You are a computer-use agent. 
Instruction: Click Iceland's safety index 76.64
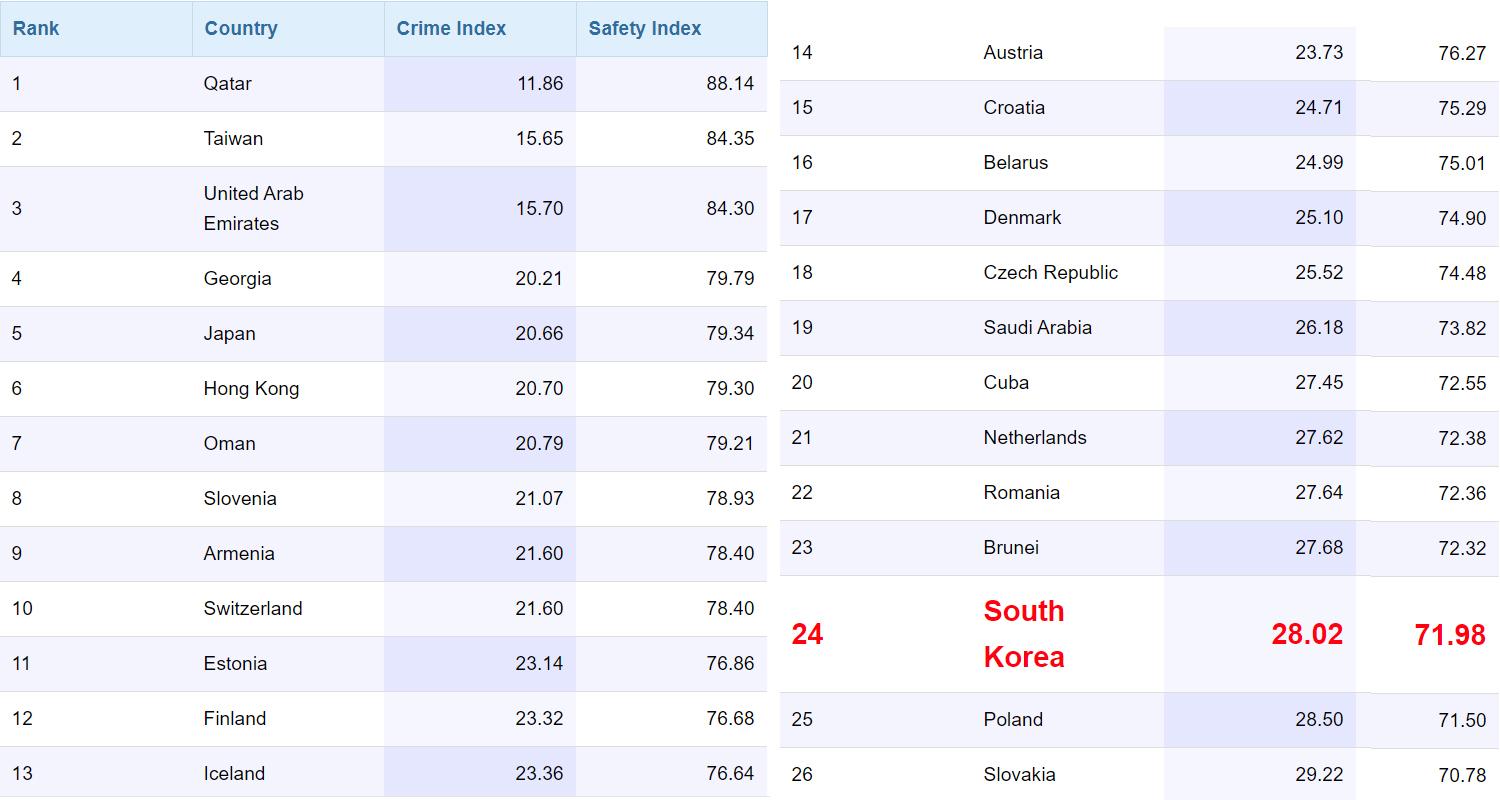point(730,774)
